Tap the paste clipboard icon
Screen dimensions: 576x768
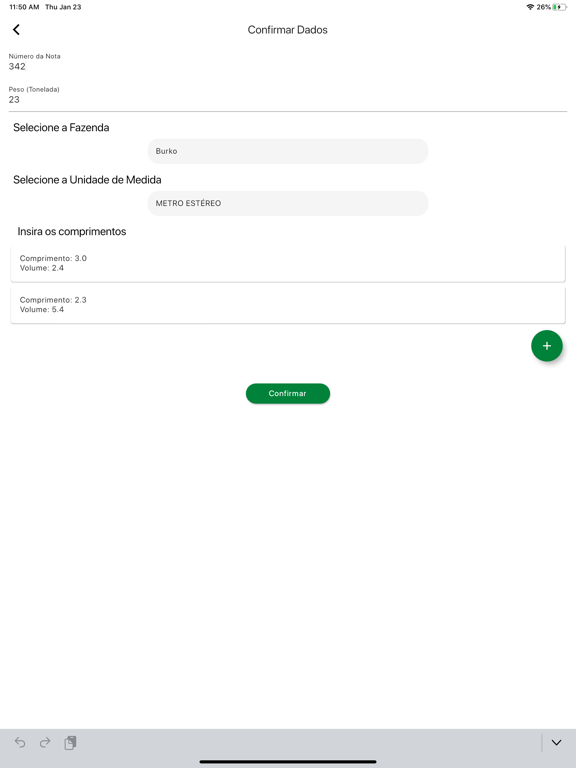pos(70,743)
